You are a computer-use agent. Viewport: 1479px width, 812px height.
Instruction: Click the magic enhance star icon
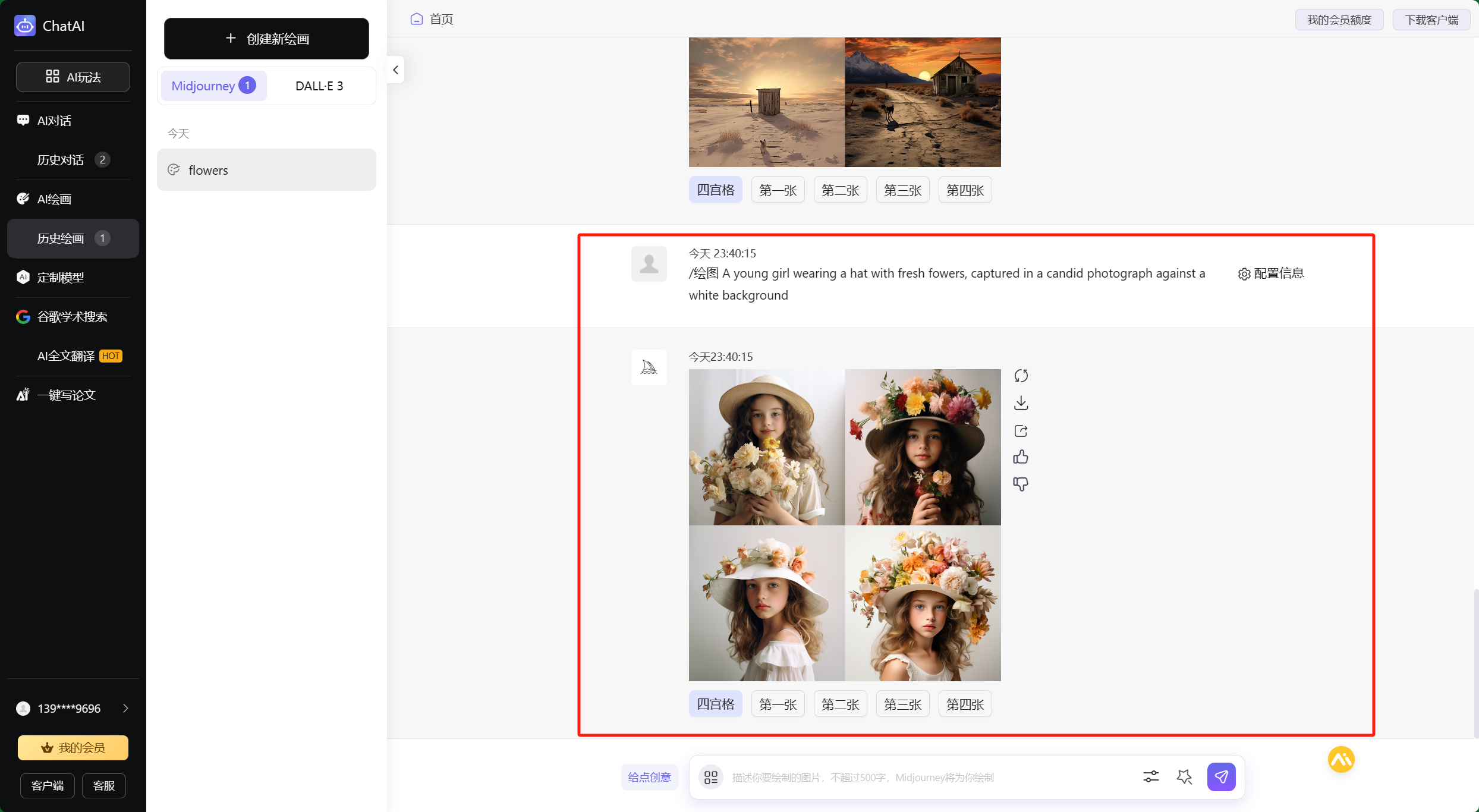tap(1184, 776)
